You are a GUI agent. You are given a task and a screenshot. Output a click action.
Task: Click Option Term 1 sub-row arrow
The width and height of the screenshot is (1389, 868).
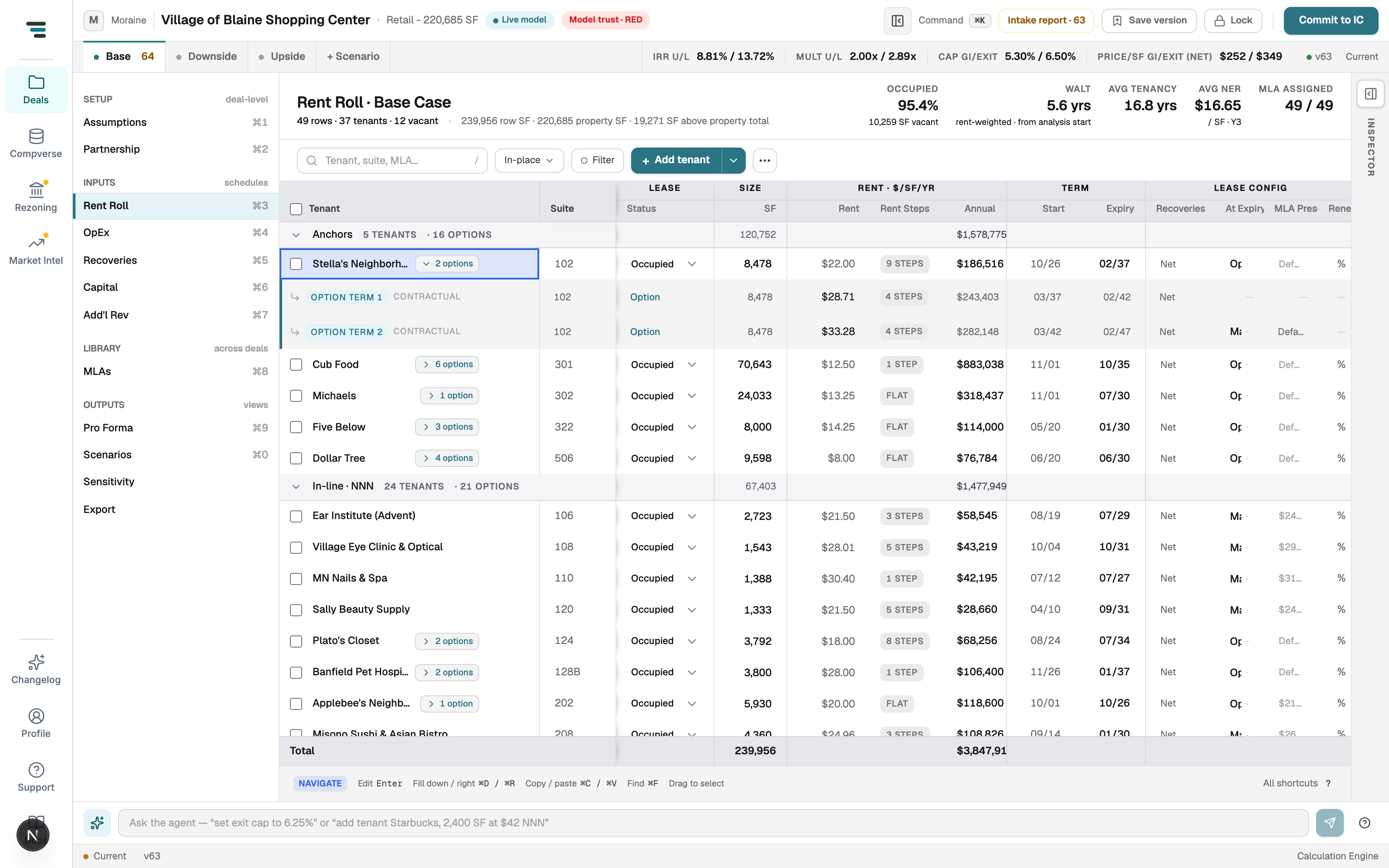[x=295, y=297]
